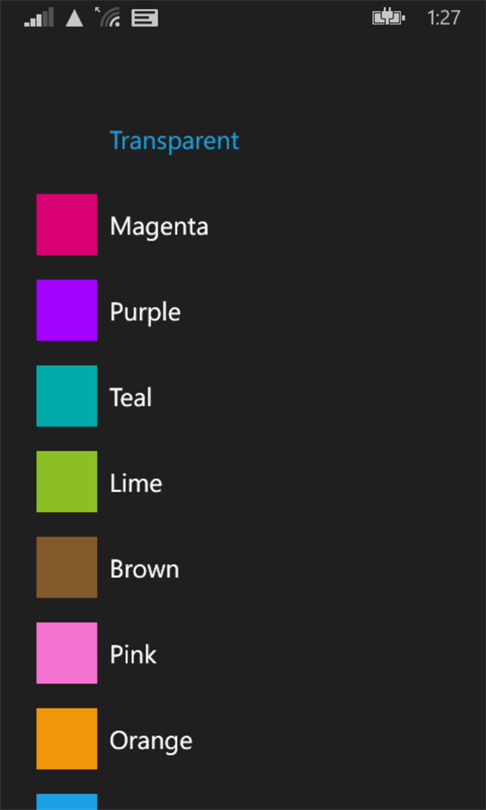Choose the Magenta label

click(x=159, y=226)
